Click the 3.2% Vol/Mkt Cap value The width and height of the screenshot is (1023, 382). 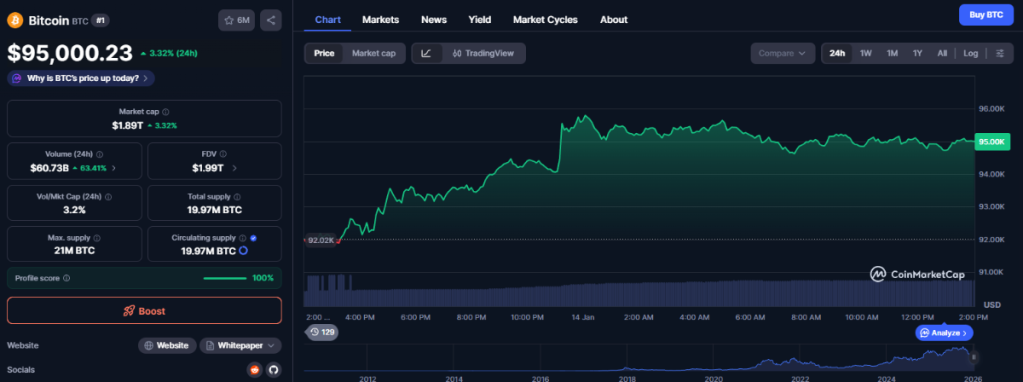(74, 209)
